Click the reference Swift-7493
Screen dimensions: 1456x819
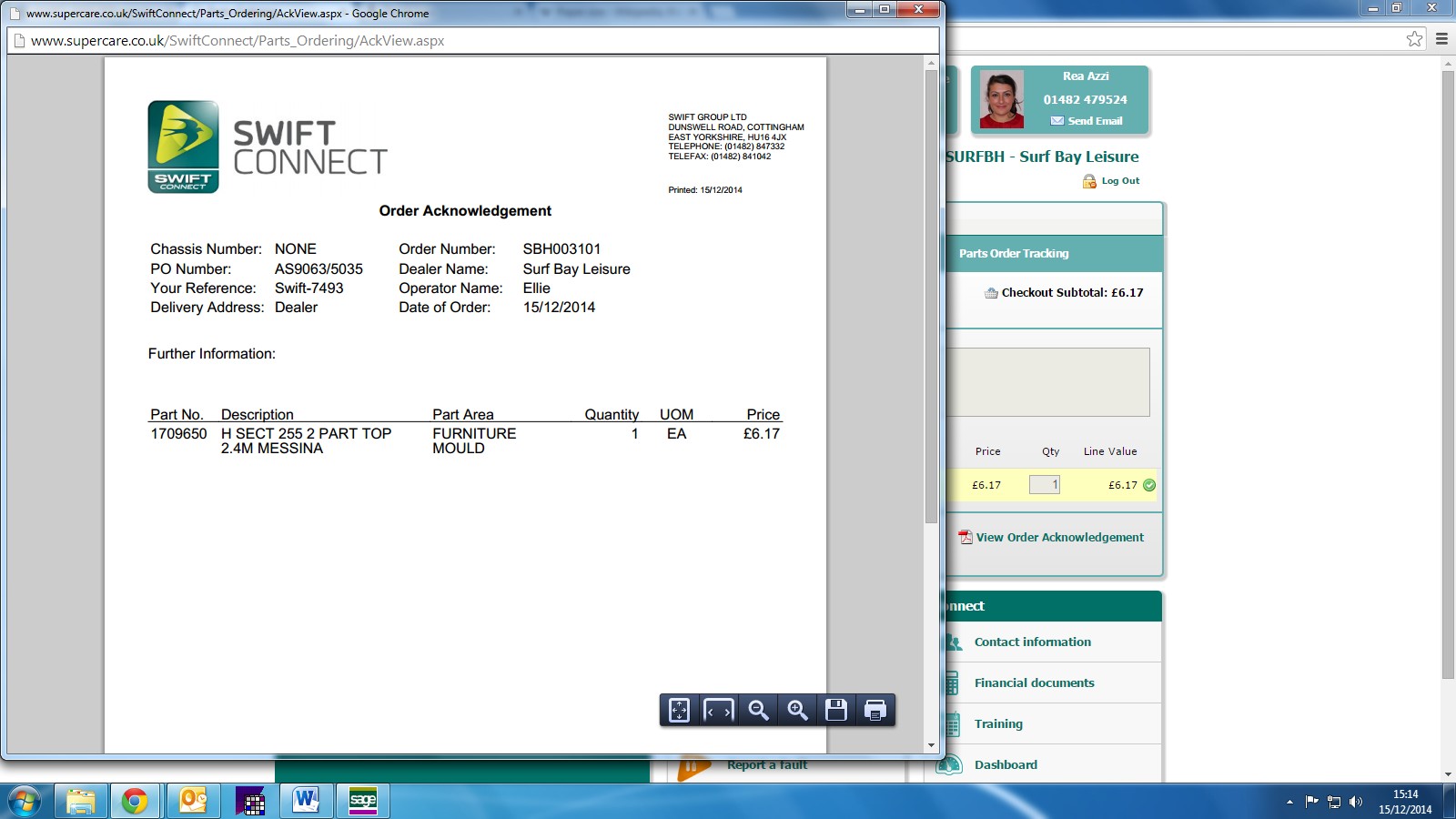click(309, 288)
